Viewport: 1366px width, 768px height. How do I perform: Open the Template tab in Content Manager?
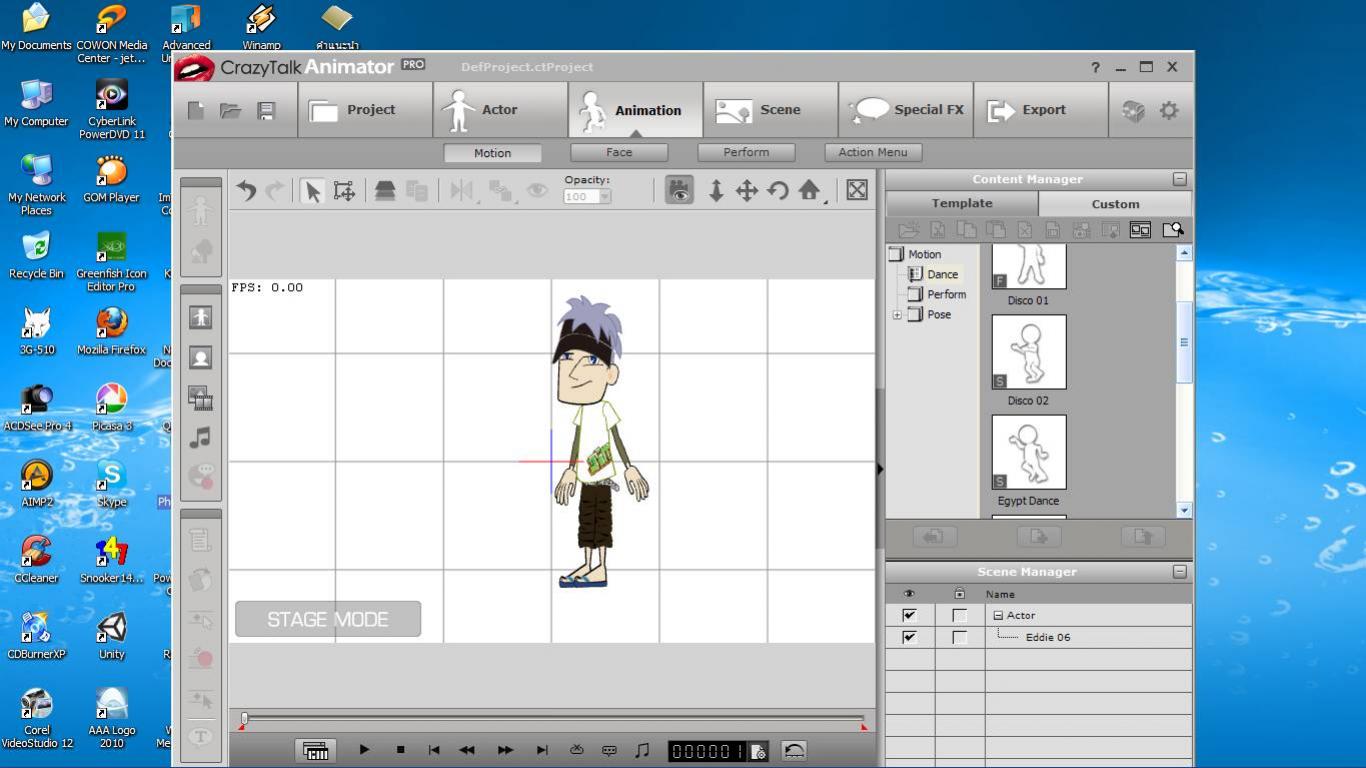point(962,203)
